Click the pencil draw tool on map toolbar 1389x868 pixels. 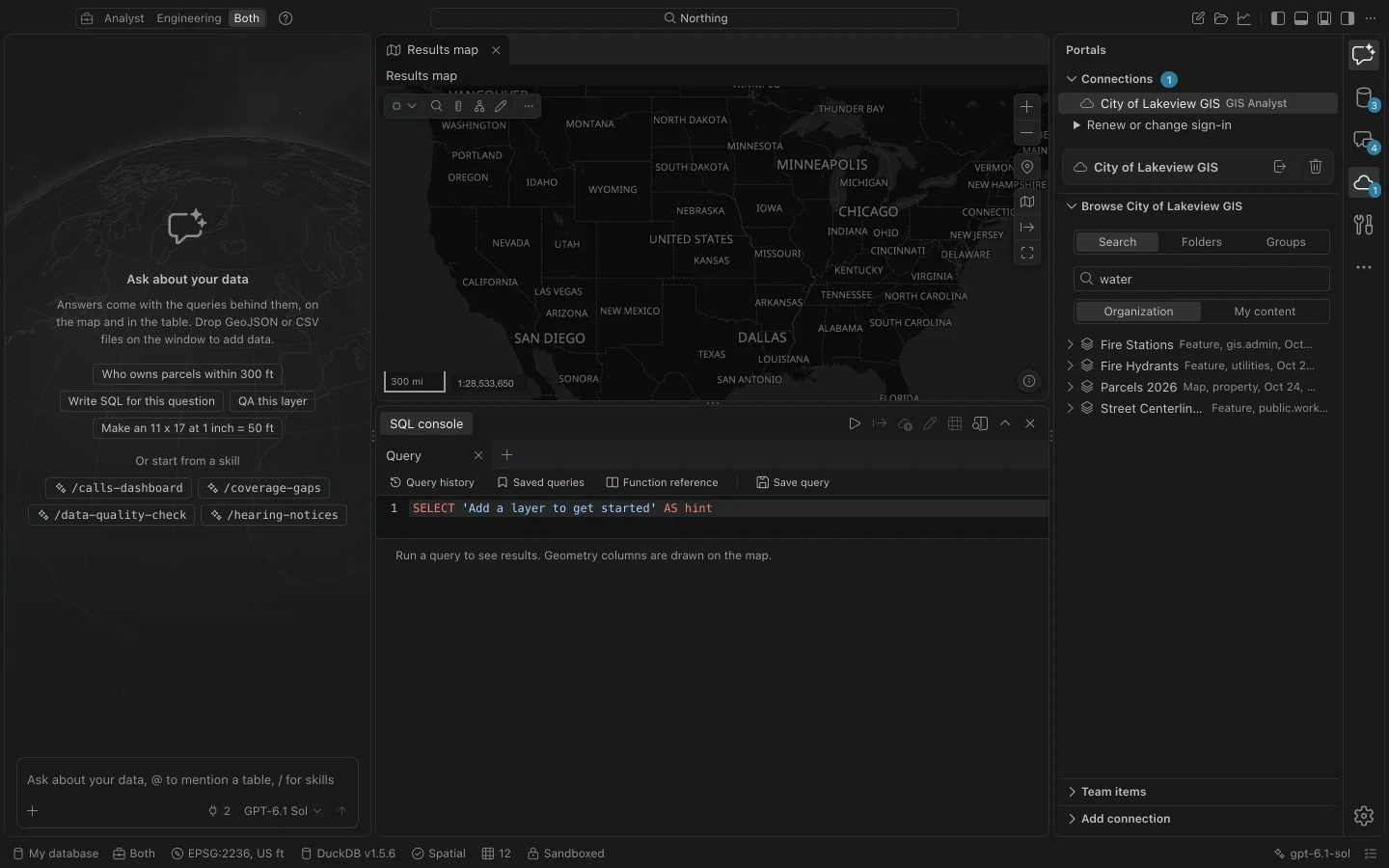point(501,106)
